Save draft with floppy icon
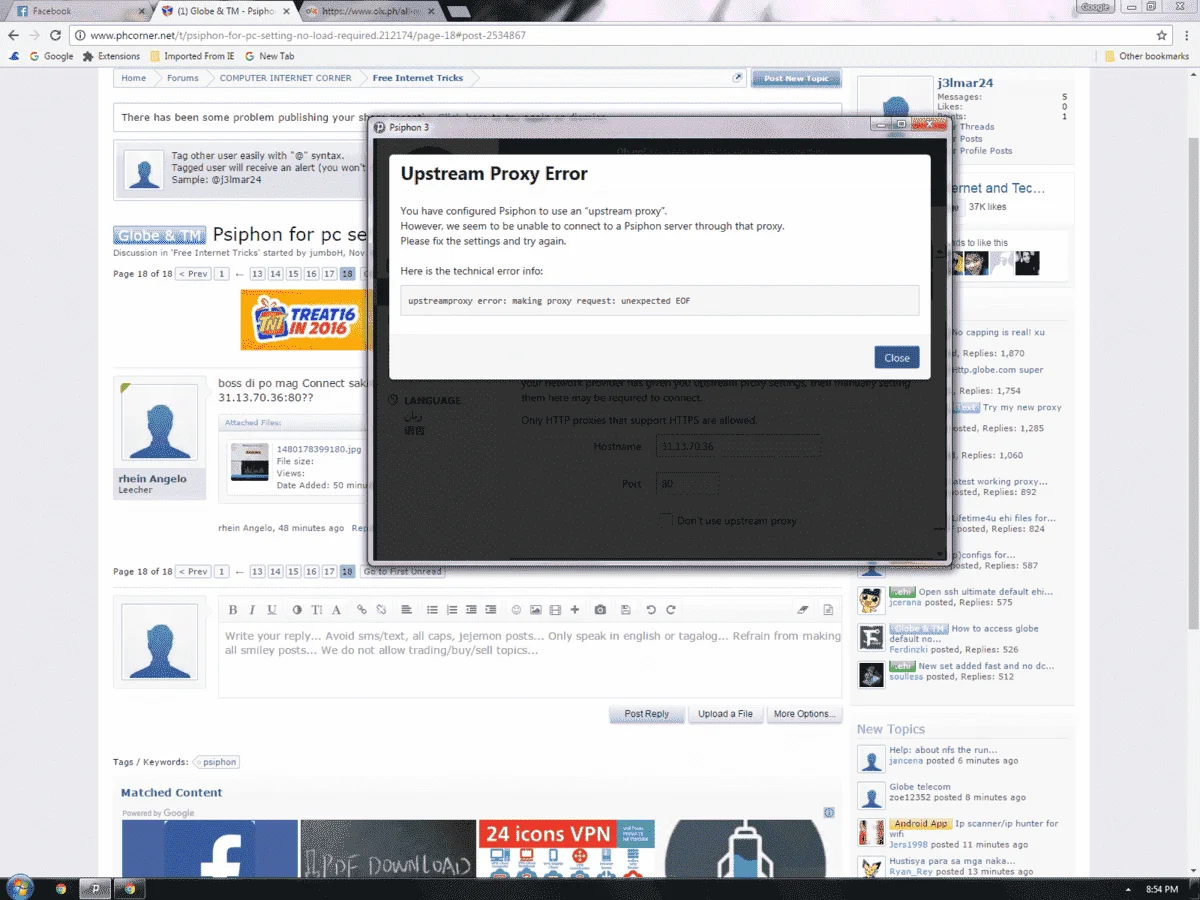The height and width of the screenshot is (900, 1200). pos(626,610)
